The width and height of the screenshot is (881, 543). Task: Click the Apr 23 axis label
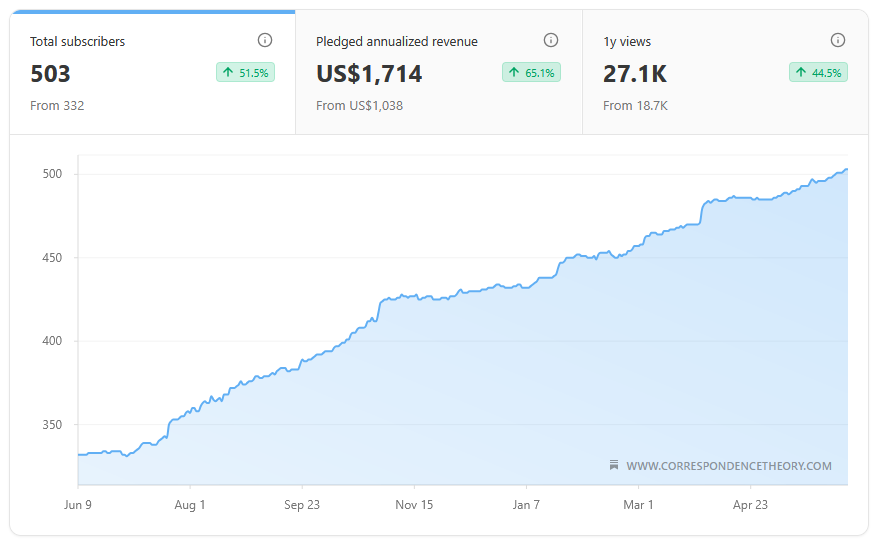[750, 505]
